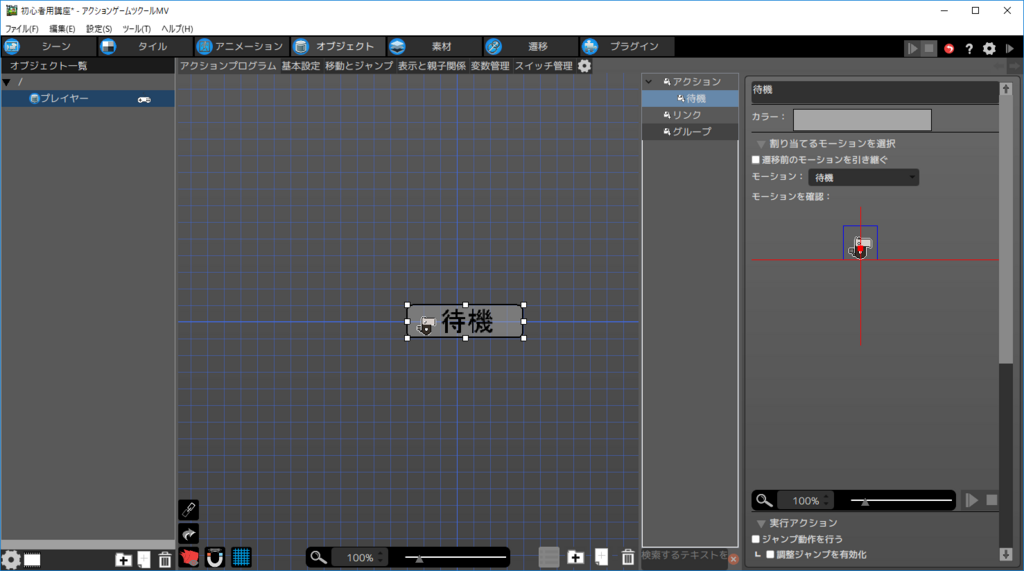Viewport: 1024px width, 571px height.
Task: Enable ジャンプ動作を行う checkbox
Action: coord(756,539)
